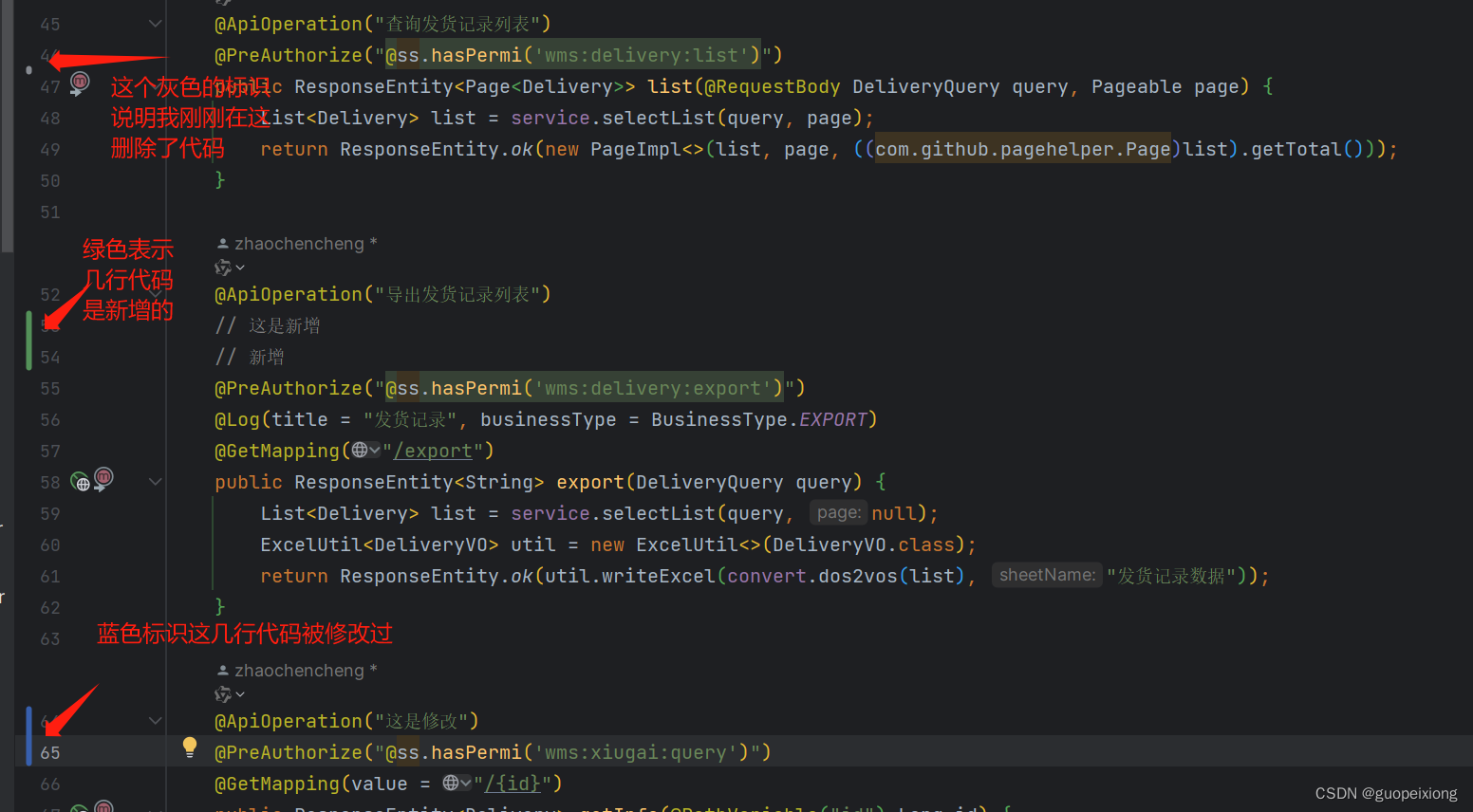Image resolution: width=1473 pixels, height=812 pixels.
Task: Collapse the export method via line 58 fold arrow
Action: coord(155,481)
